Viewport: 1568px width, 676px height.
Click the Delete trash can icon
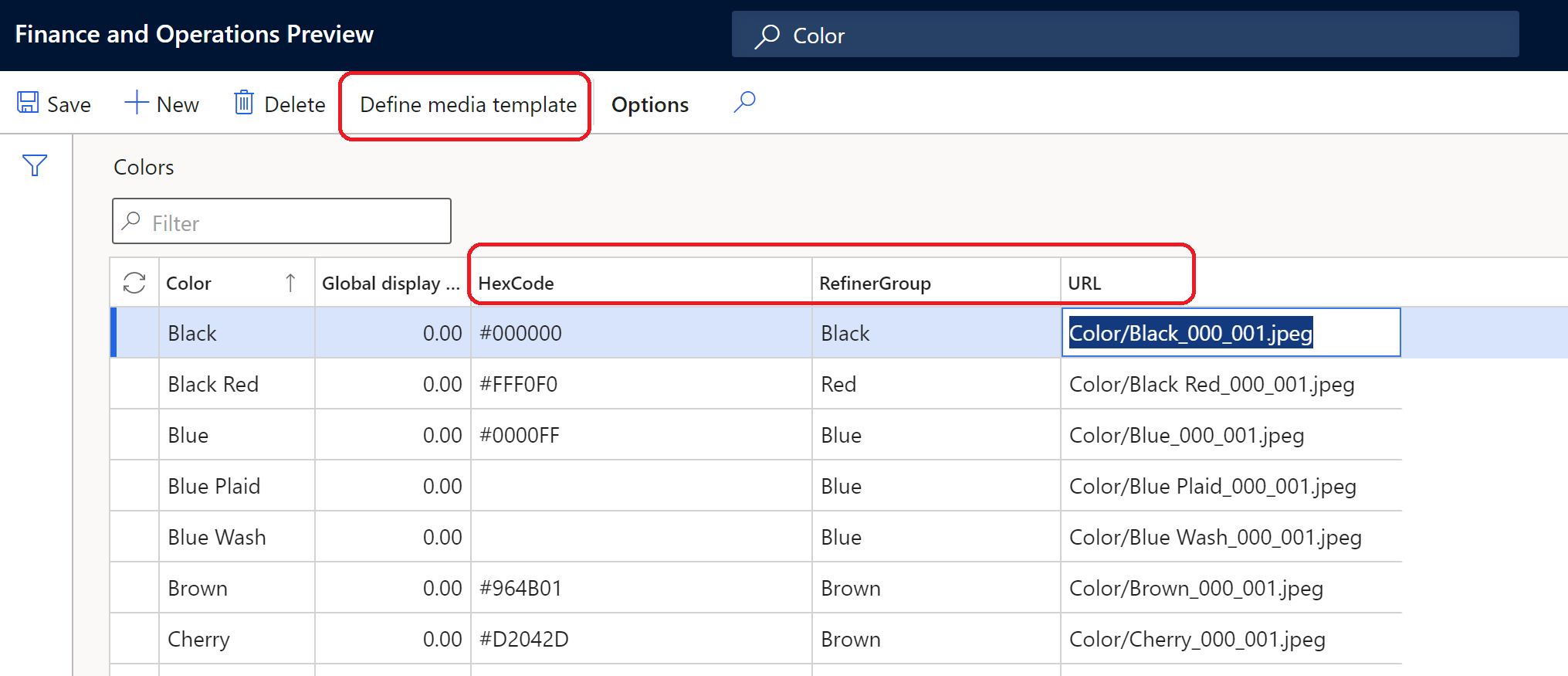[x=244, y=102]
